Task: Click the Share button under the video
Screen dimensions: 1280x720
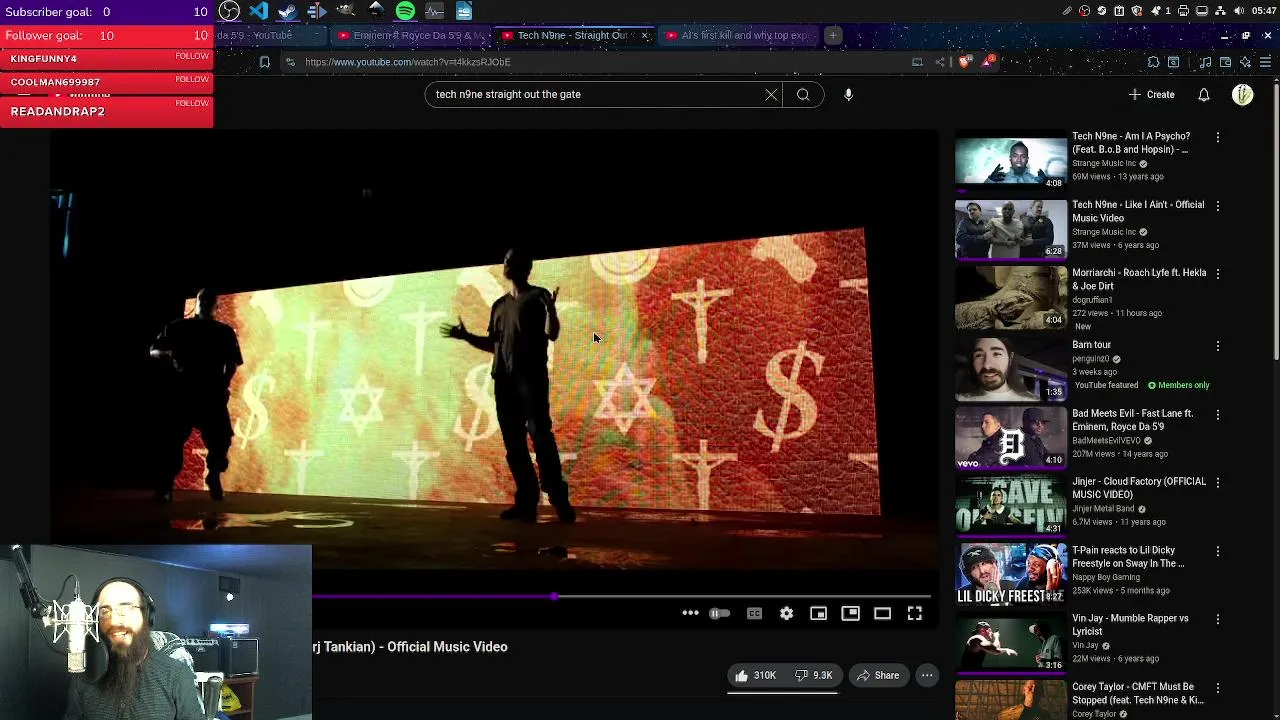Action: [877, 676]
